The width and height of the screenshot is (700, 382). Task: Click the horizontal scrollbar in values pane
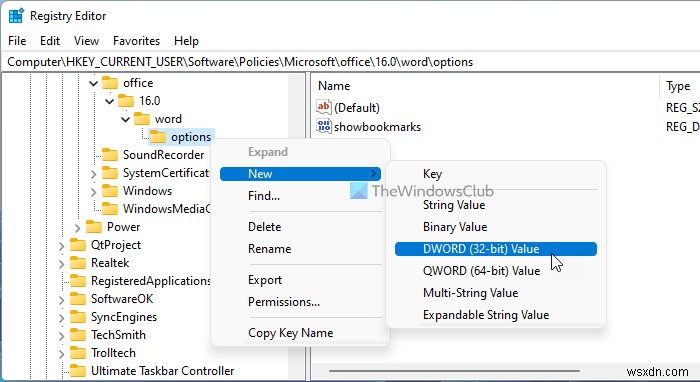(x=454, y=371)
